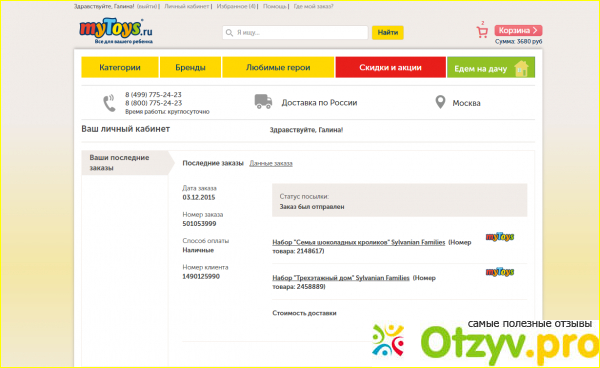The image size is (600, 368).
Task: Focus the 'Я ищу...' search field
Action: point(295,33)
